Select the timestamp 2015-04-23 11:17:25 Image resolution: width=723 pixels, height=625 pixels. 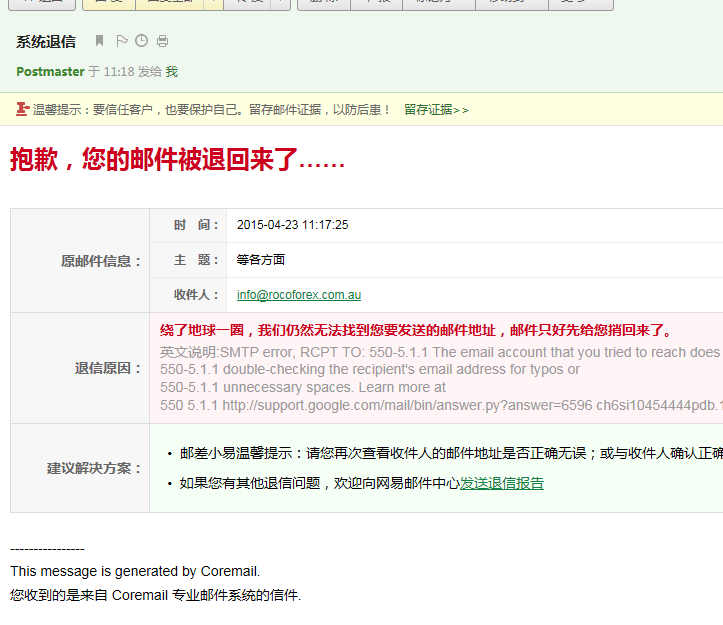pyautogui.click(x=292, y=225)
